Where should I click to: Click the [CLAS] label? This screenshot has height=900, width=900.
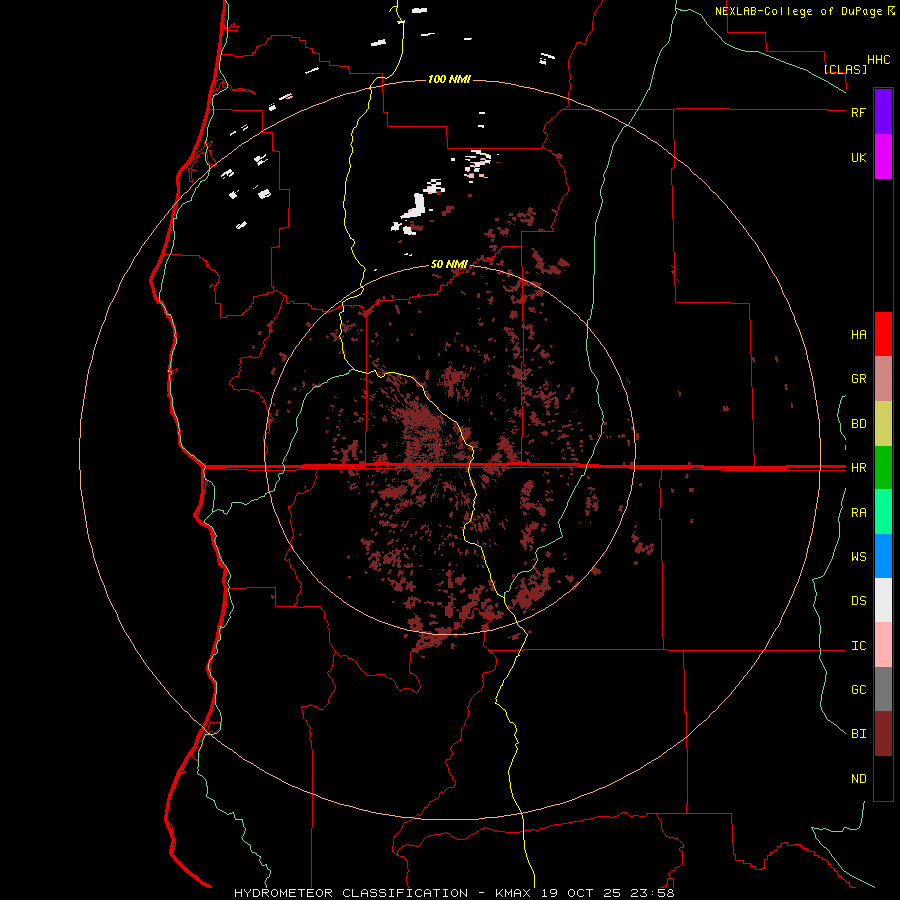pyautogui.click(x=845, y=69)
